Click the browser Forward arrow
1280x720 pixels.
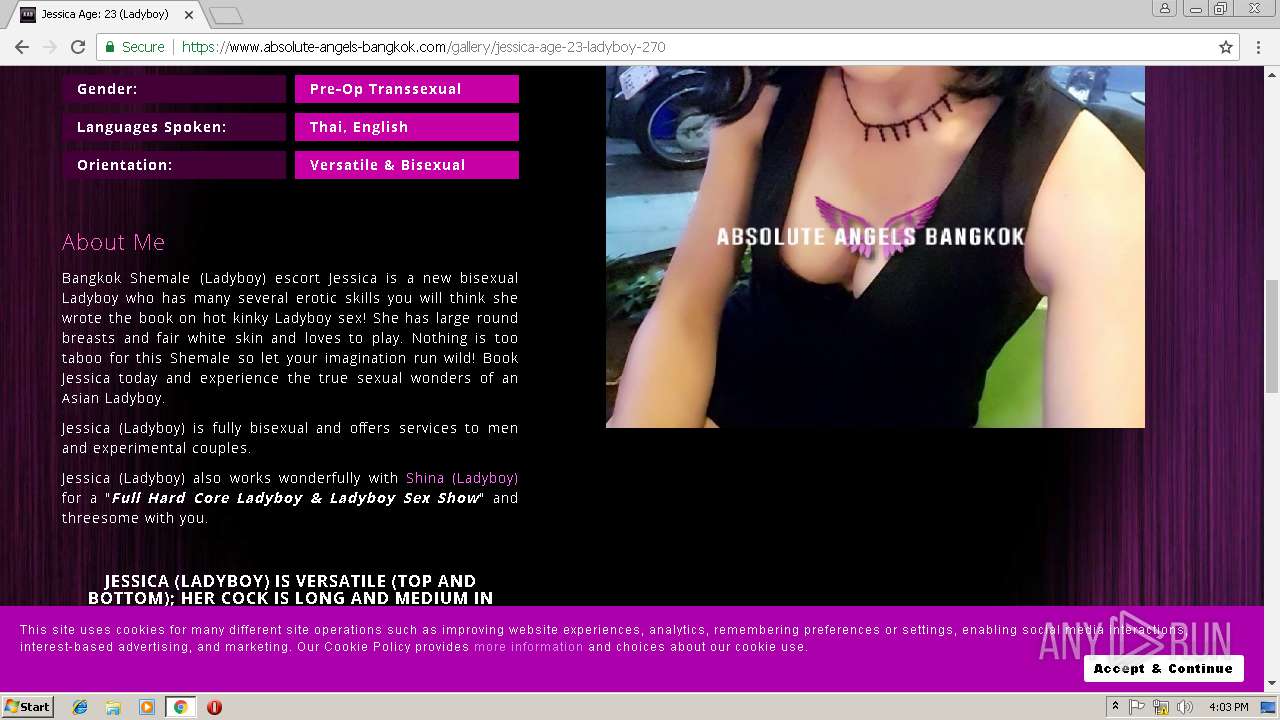[x=50, y=47]
